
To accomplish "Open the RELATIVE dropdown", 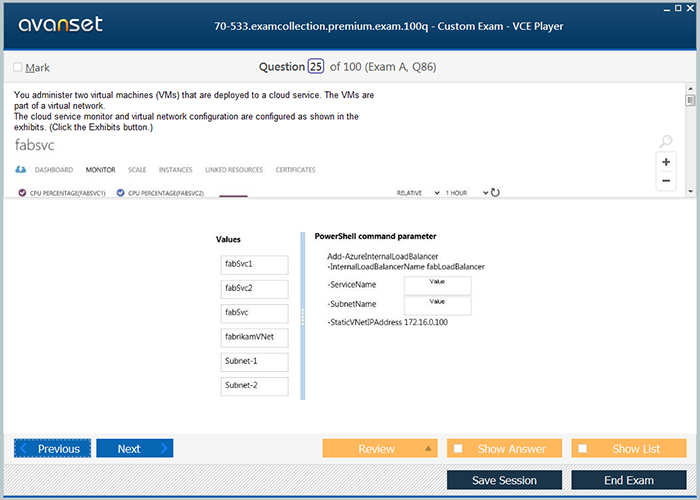I will [418, 193].
